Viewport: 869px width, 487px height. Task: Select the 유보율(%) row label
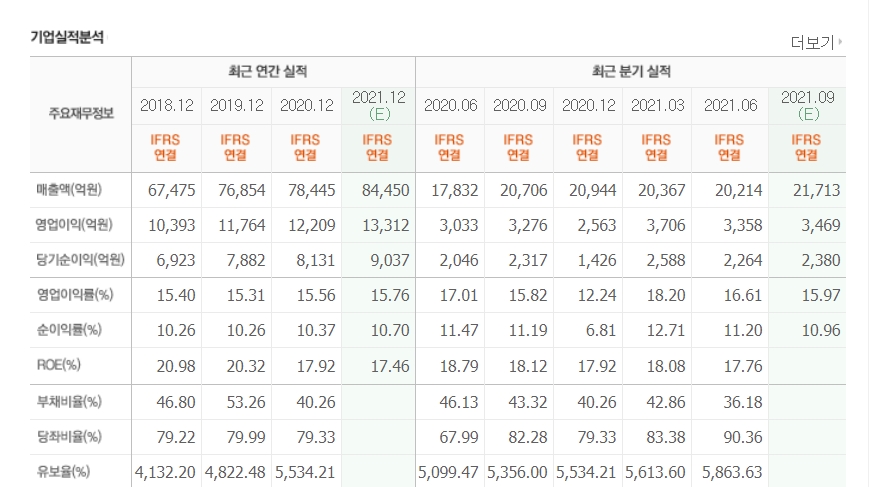coord(63,471)
